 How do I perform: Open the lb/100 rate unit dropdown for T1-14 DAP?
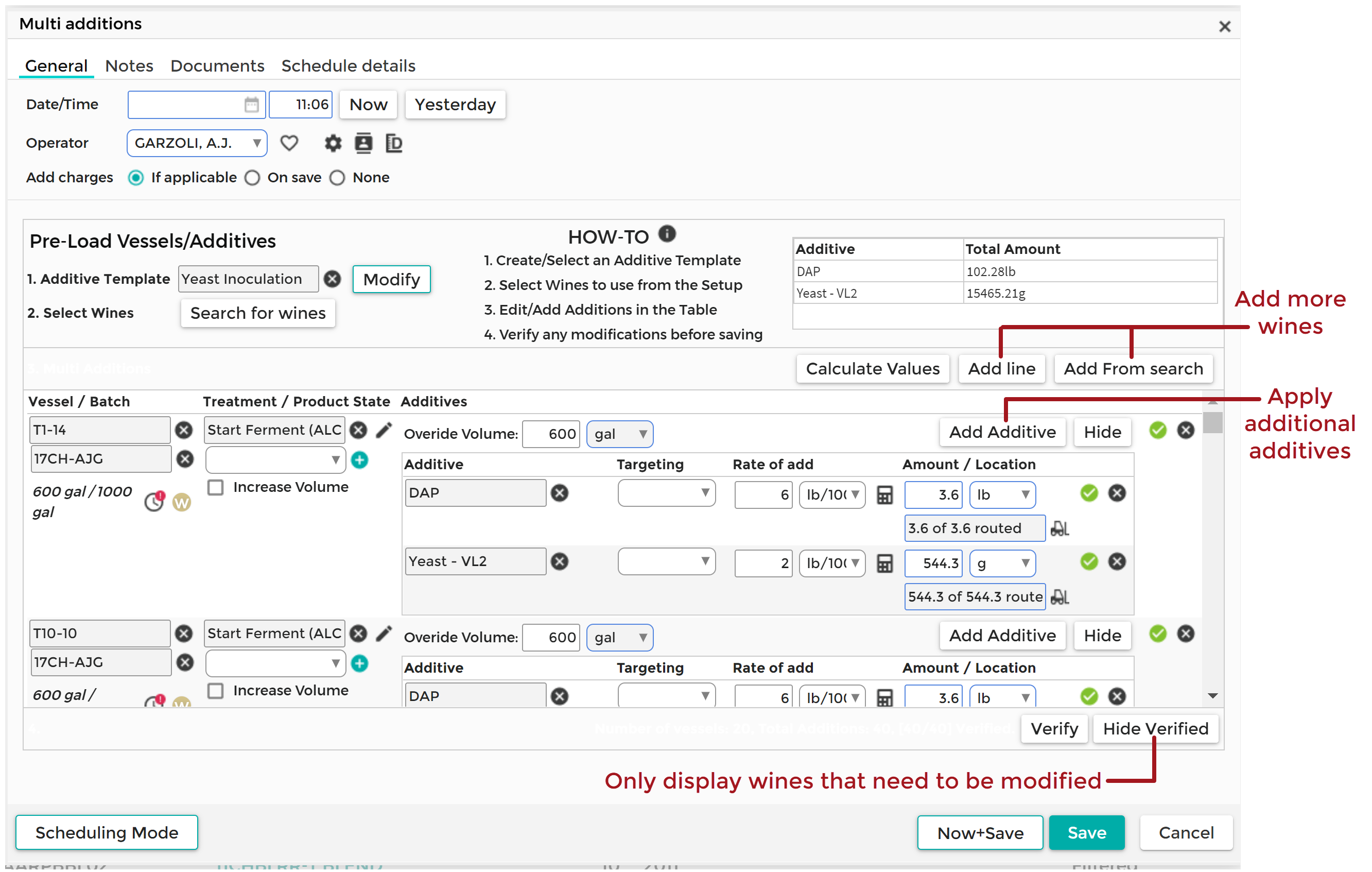[832, 494]
